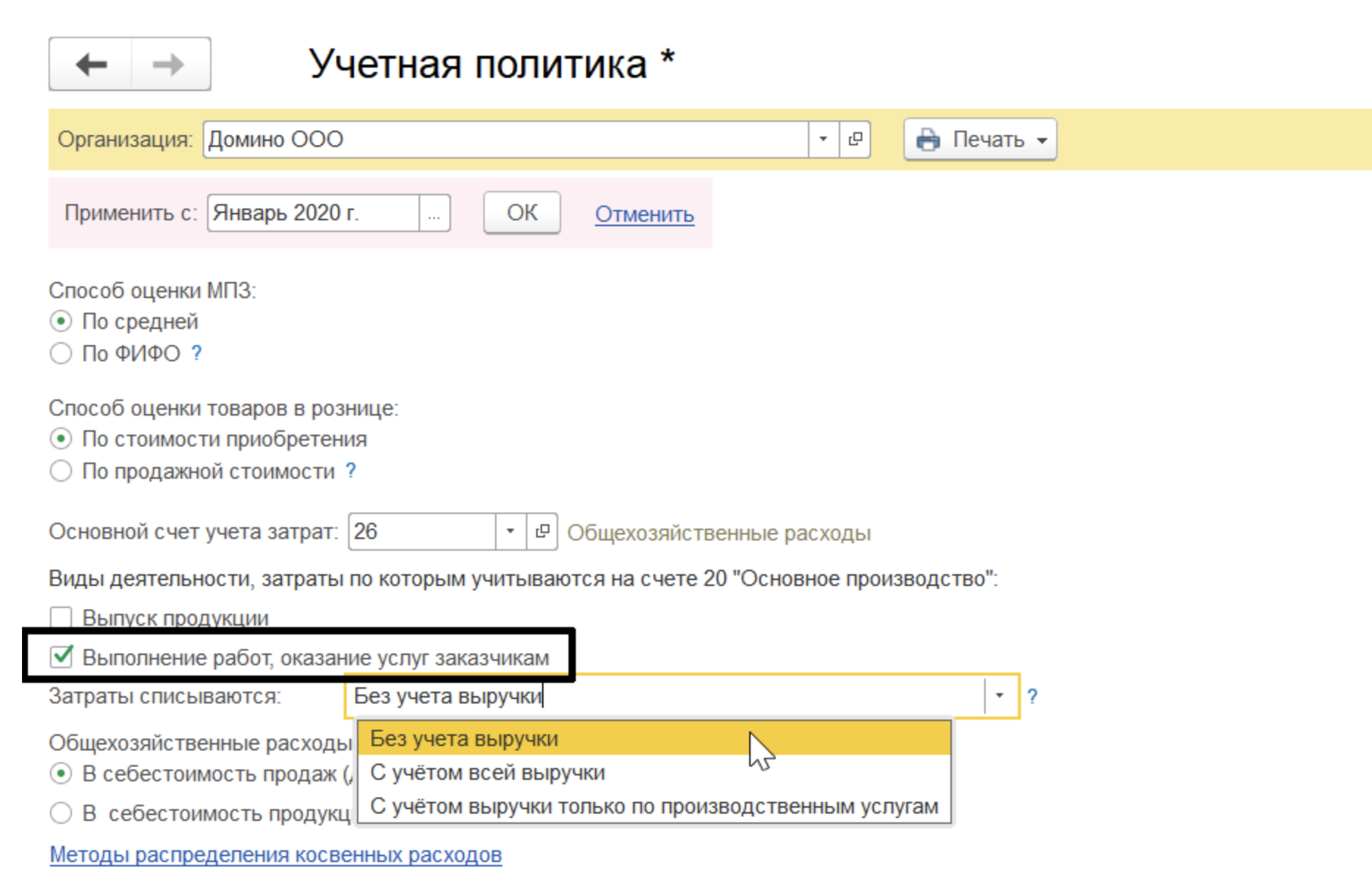1372x887 pixels.
Task: Click the forward navigation arrow
Action: click(167, 65)
